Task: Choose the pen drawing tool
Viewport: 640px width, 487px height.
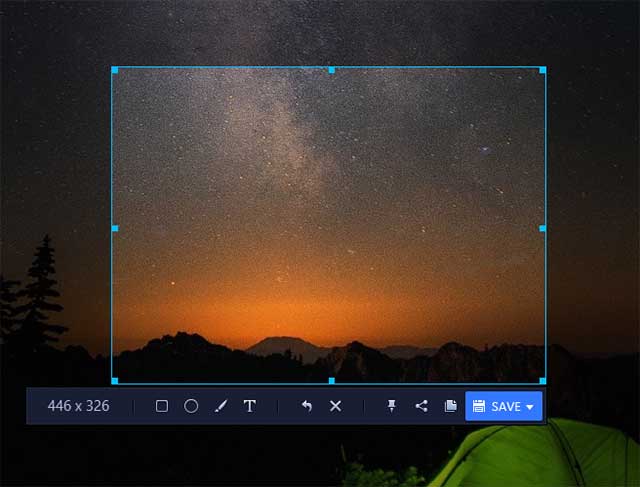Action: pyautogui.click(x=221, y=406)
